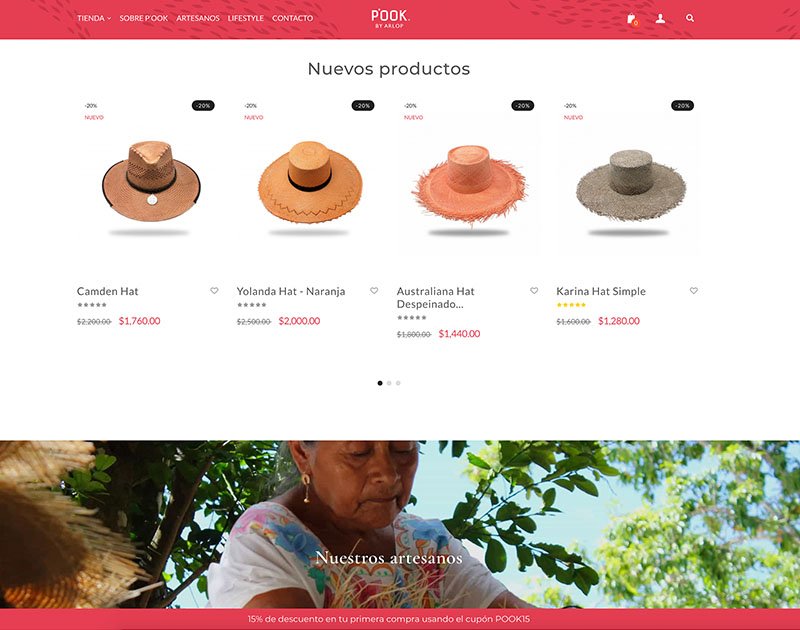Expand the Tienda dropdown menu
This screenshot has width=800, height=630.
[x=94, y=18]
